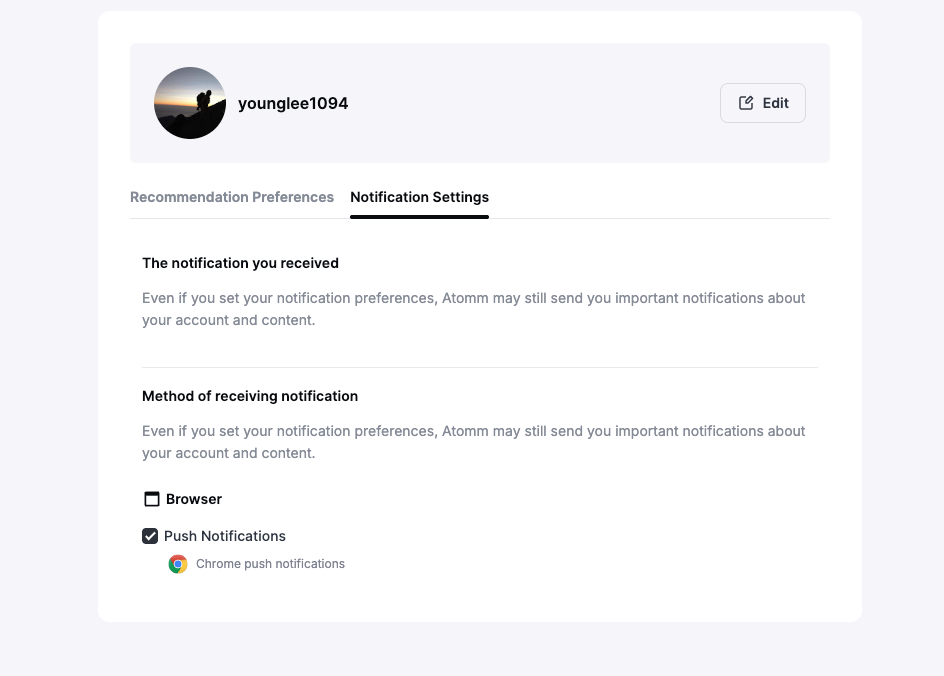Click "The notification you received" heading
The width and height of the screenshot is (944, 676).
point(240,263)
